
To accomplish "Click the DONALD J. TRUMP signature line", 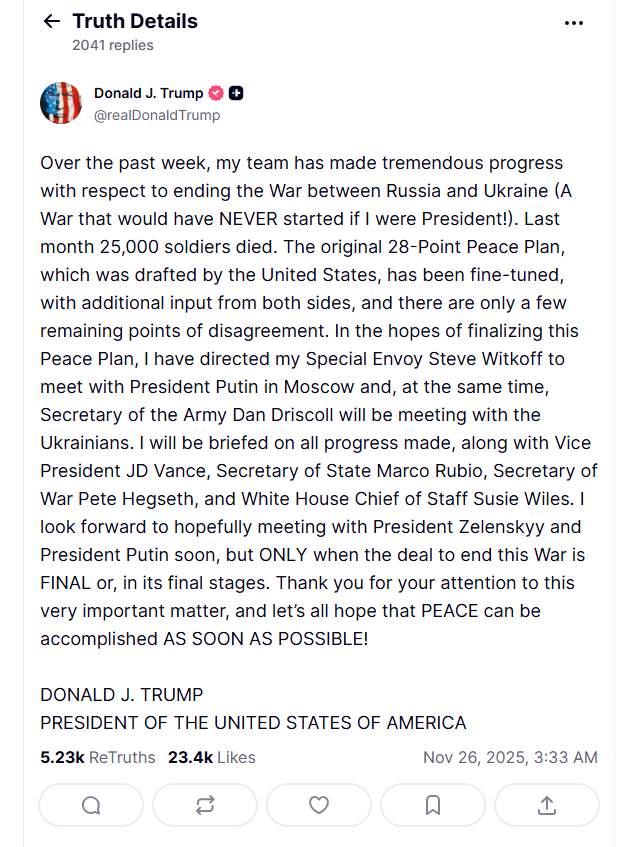I will pyautogui.click(x=122, y=694).
